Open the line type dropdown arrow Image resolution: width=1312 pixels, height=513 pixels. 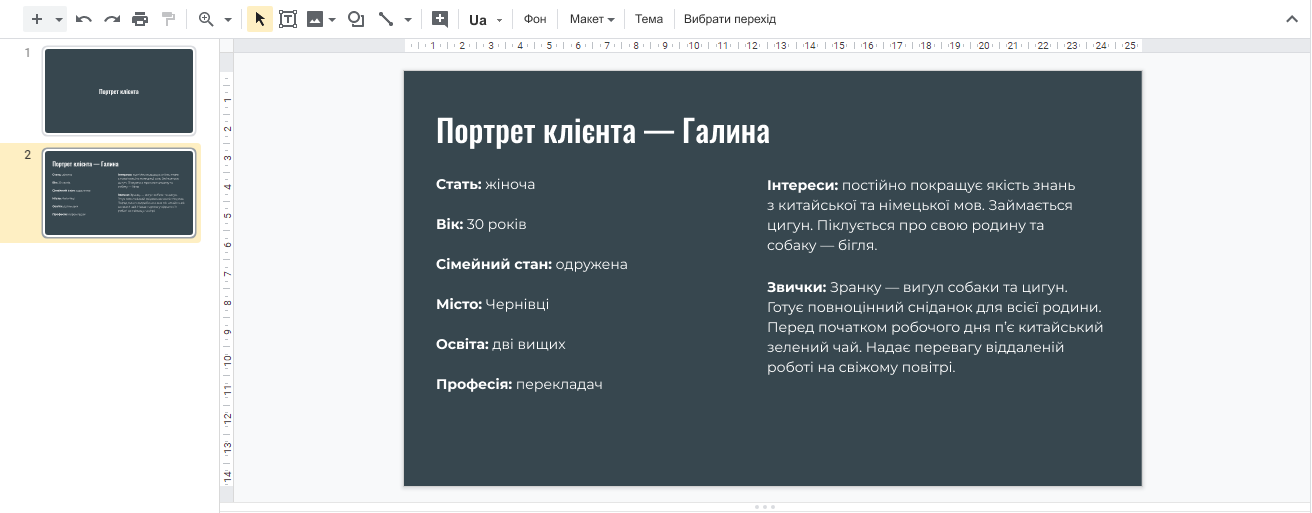[408, 19]
